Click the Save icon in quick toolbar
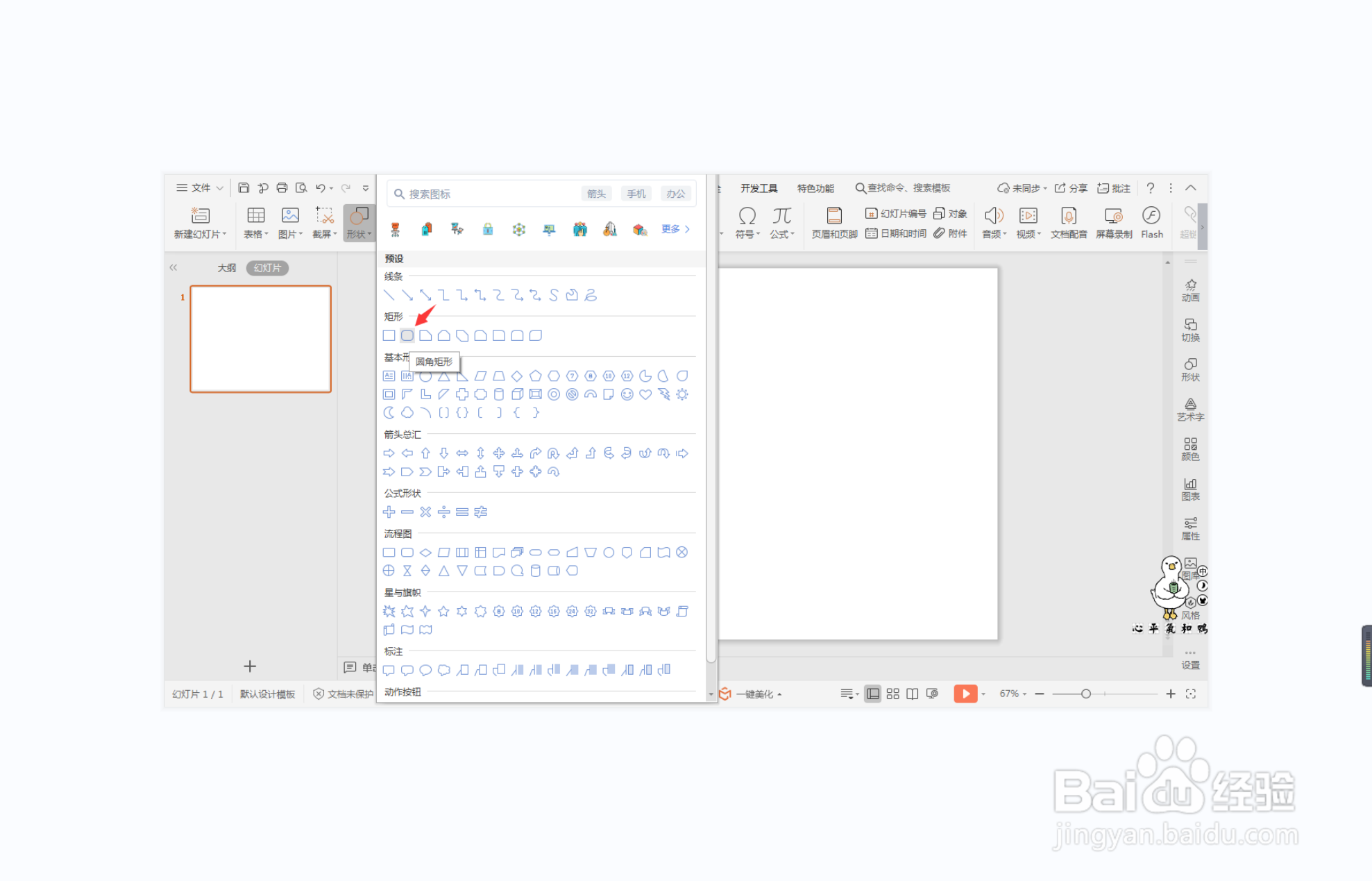 point(244,188)
